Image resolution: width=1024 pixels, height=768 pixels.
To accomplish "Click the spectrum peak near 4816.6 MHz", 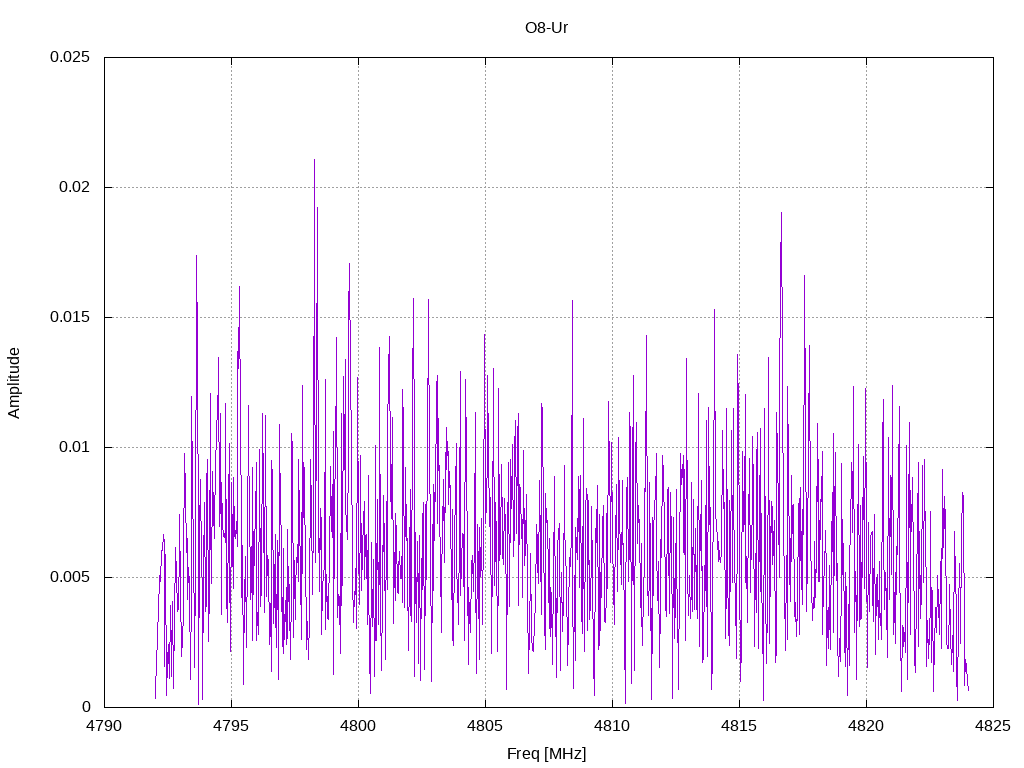I will pos(781,214).
